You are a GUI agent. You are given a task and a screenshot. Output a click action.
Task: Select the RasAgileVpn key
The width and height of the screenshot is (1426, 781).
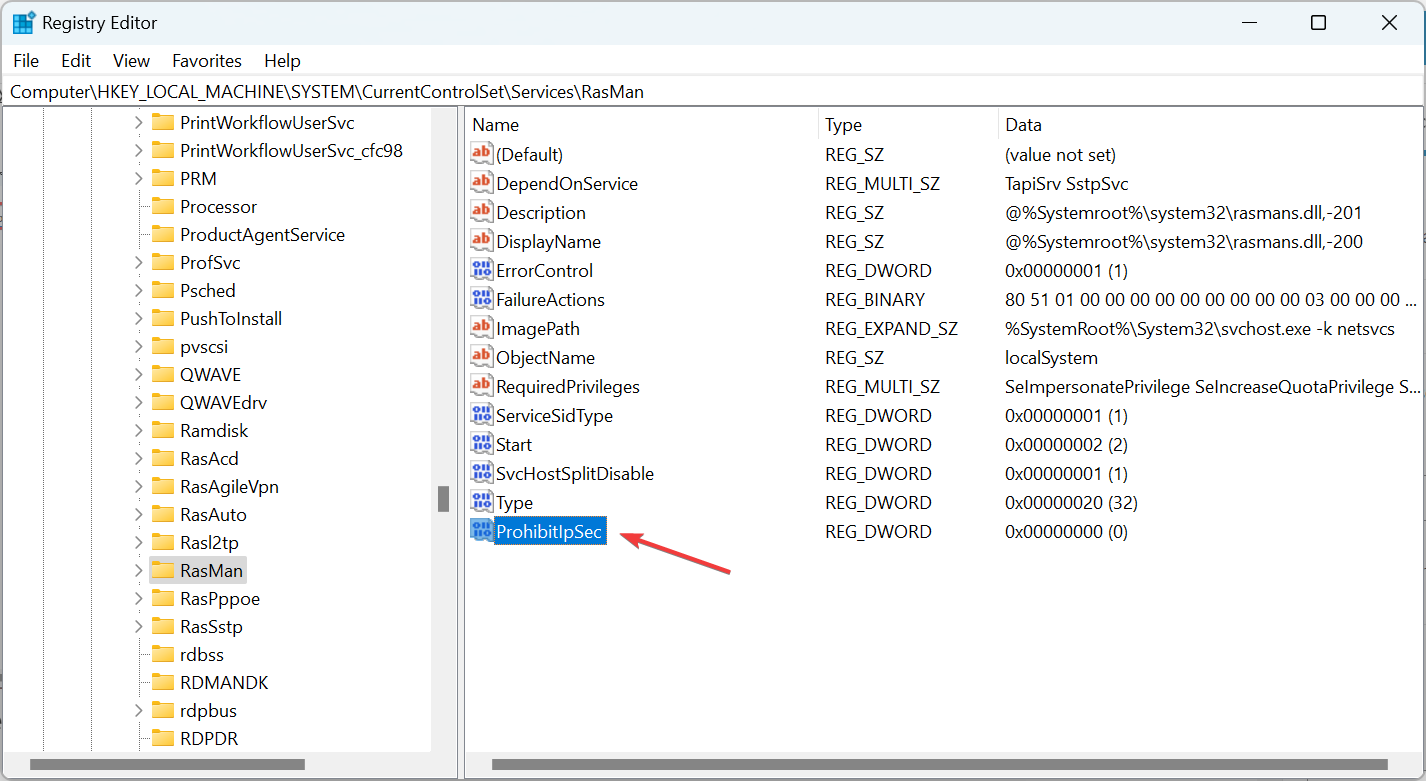[229, 486]
